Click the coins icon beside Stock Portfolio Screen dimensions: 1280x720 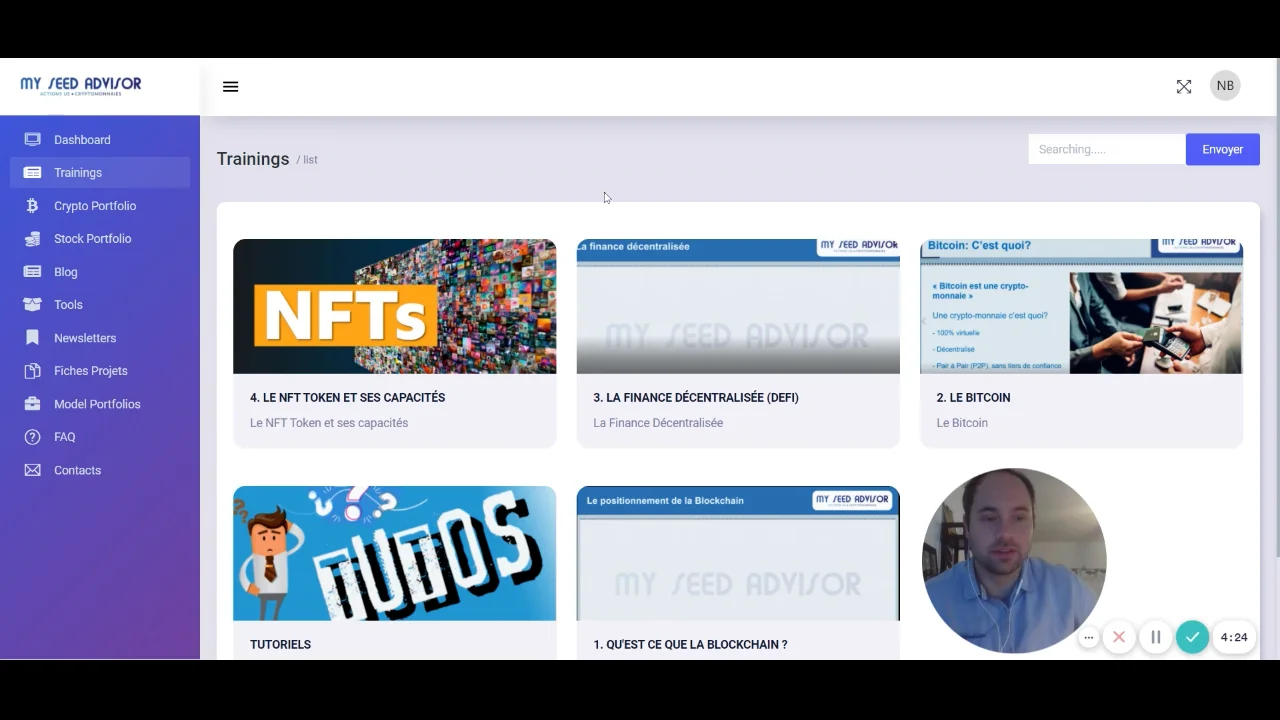[33, 239]
